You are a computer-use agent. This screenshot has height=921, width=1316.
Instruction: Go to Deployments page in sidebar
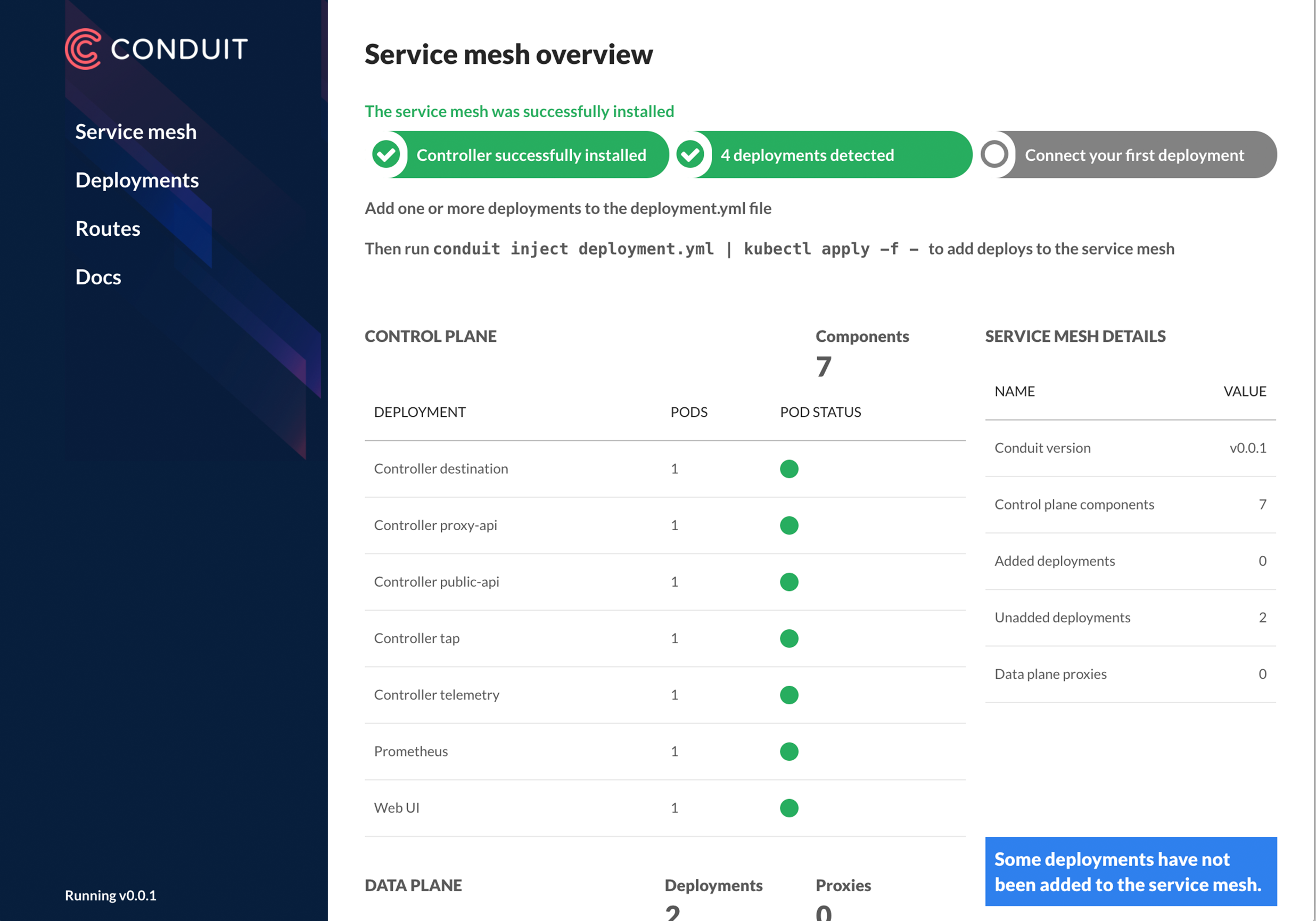coord(137,180)
